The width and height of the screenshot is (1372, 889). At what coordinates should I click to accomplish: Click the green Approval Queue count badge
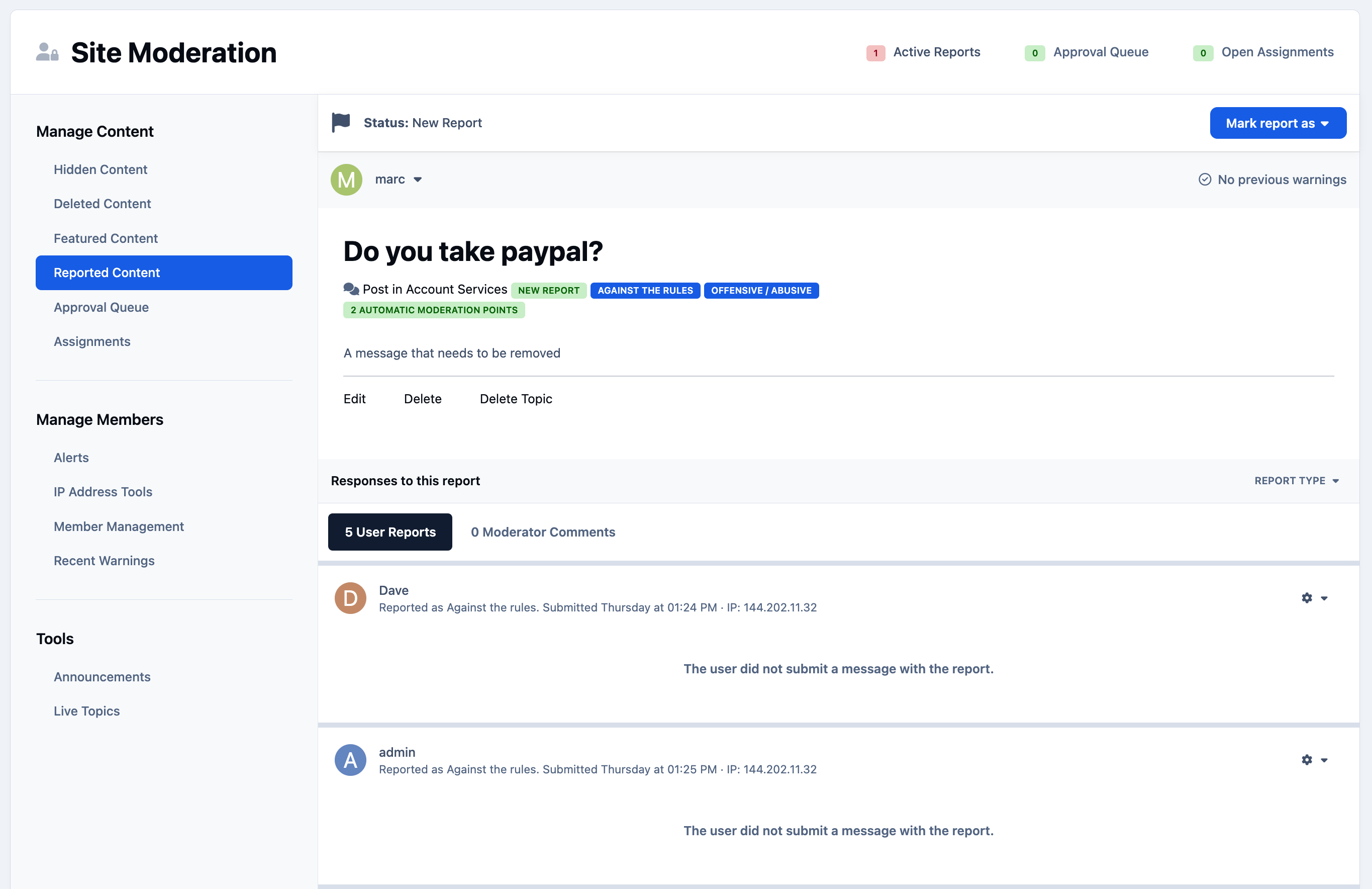[1035, 52]
